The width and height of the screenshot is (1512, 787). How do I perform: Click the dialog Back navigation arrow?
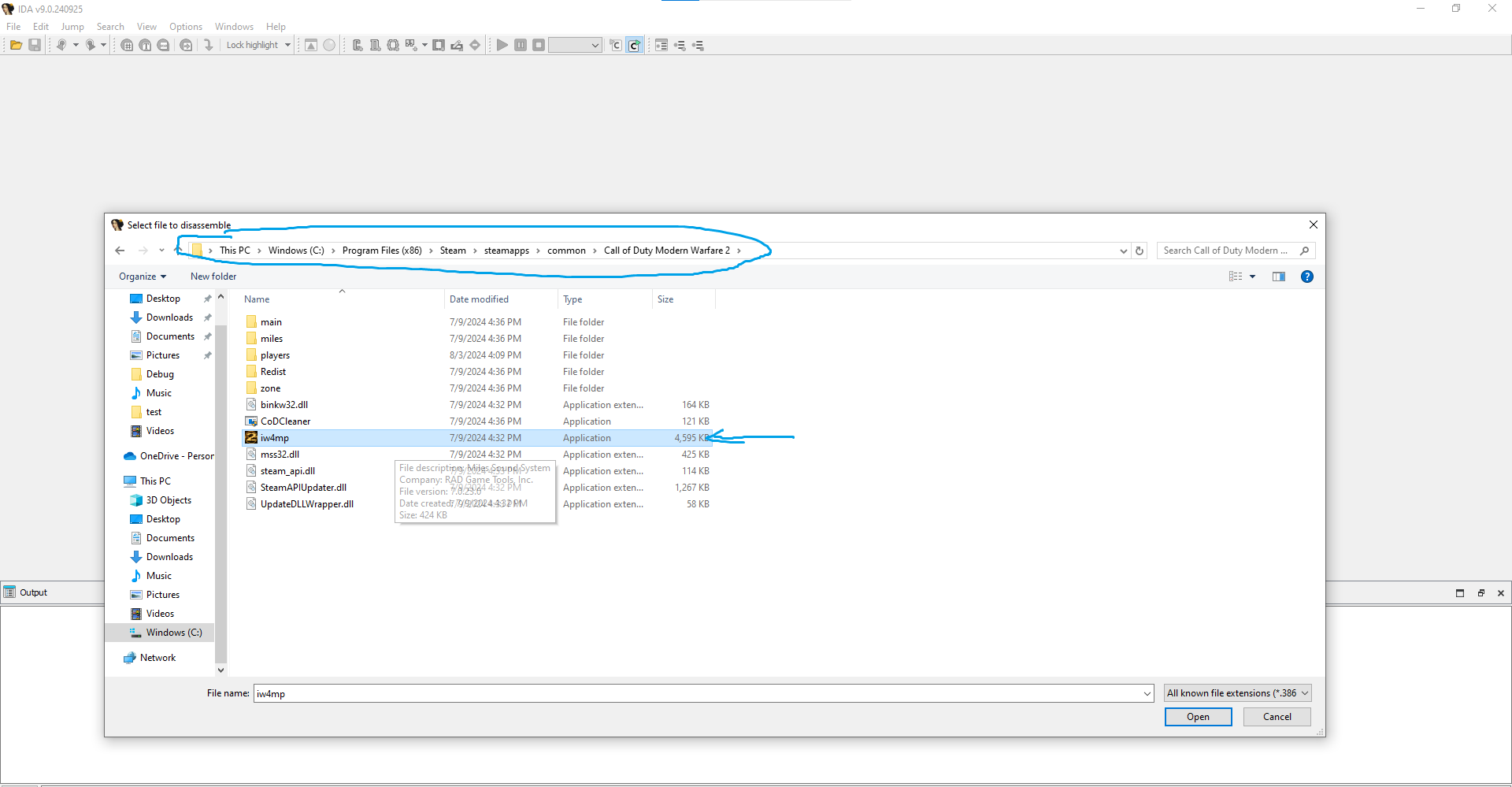pyautogui.click(x=120, y=251)
